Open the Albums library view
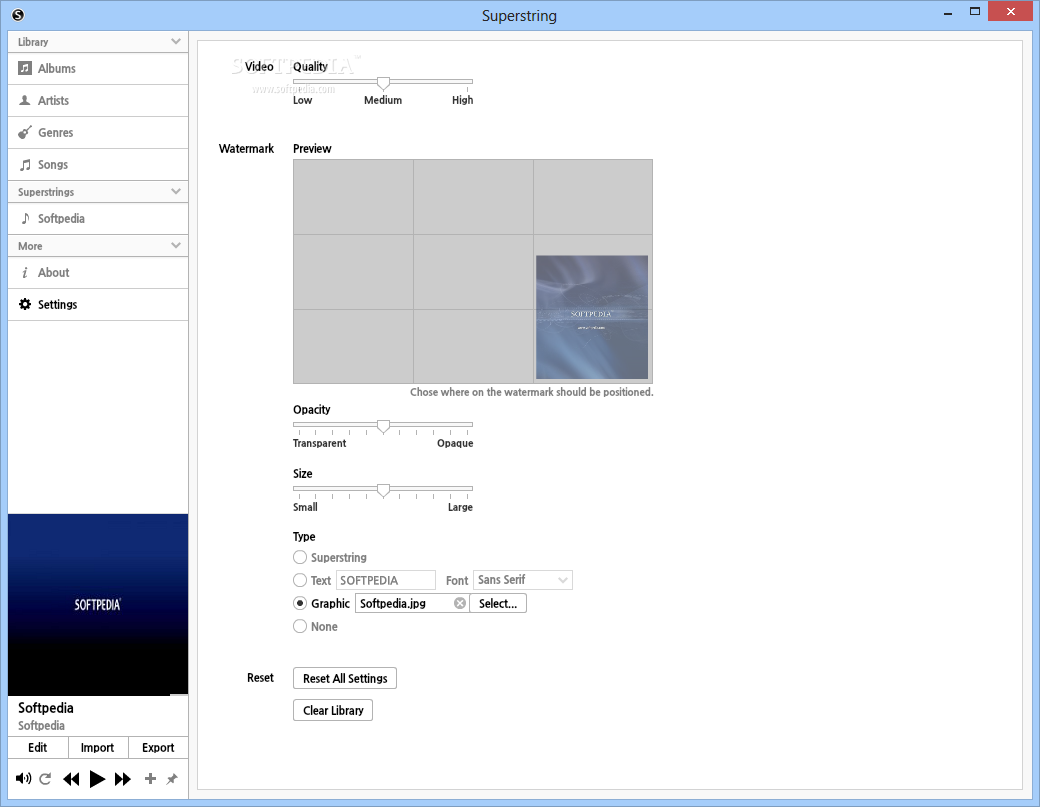The image size is (1040, 807). point(98,68)
